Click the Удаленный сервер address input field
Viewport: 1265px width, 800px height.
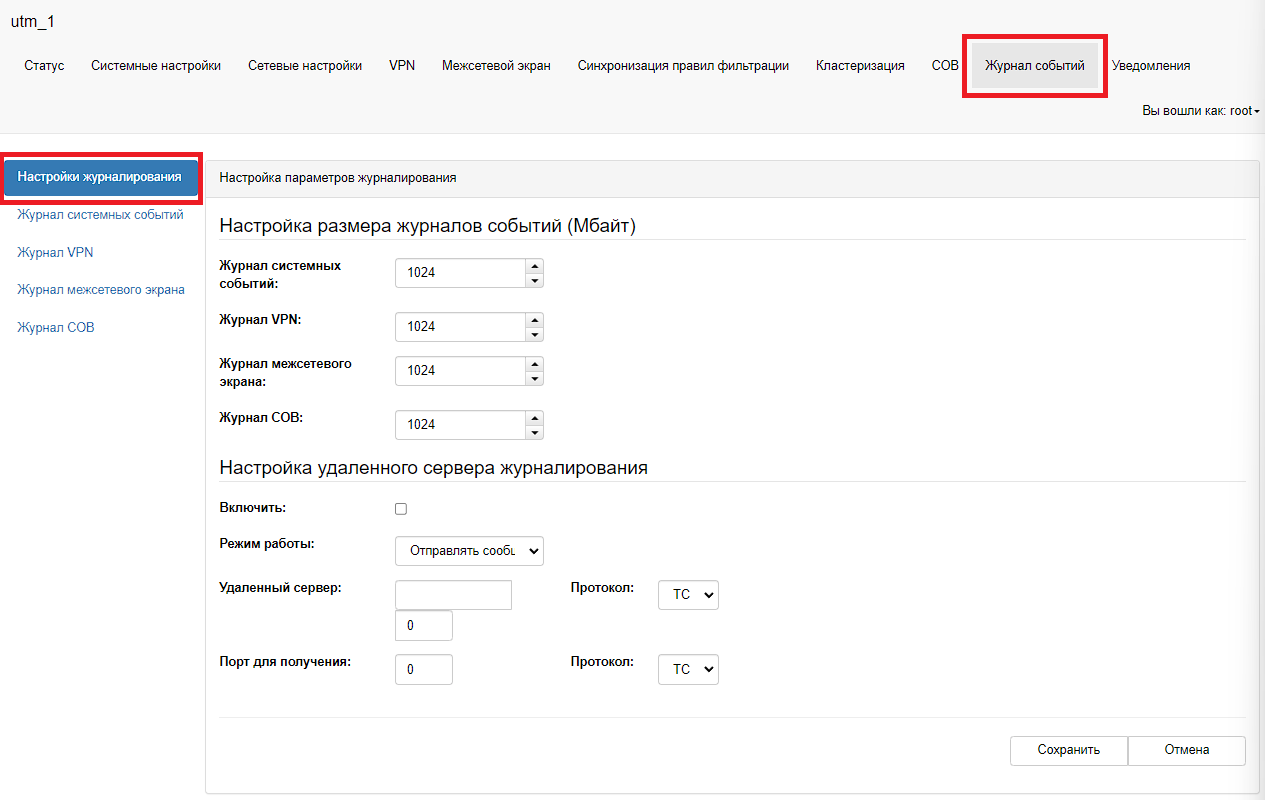(x=453, y=595)
